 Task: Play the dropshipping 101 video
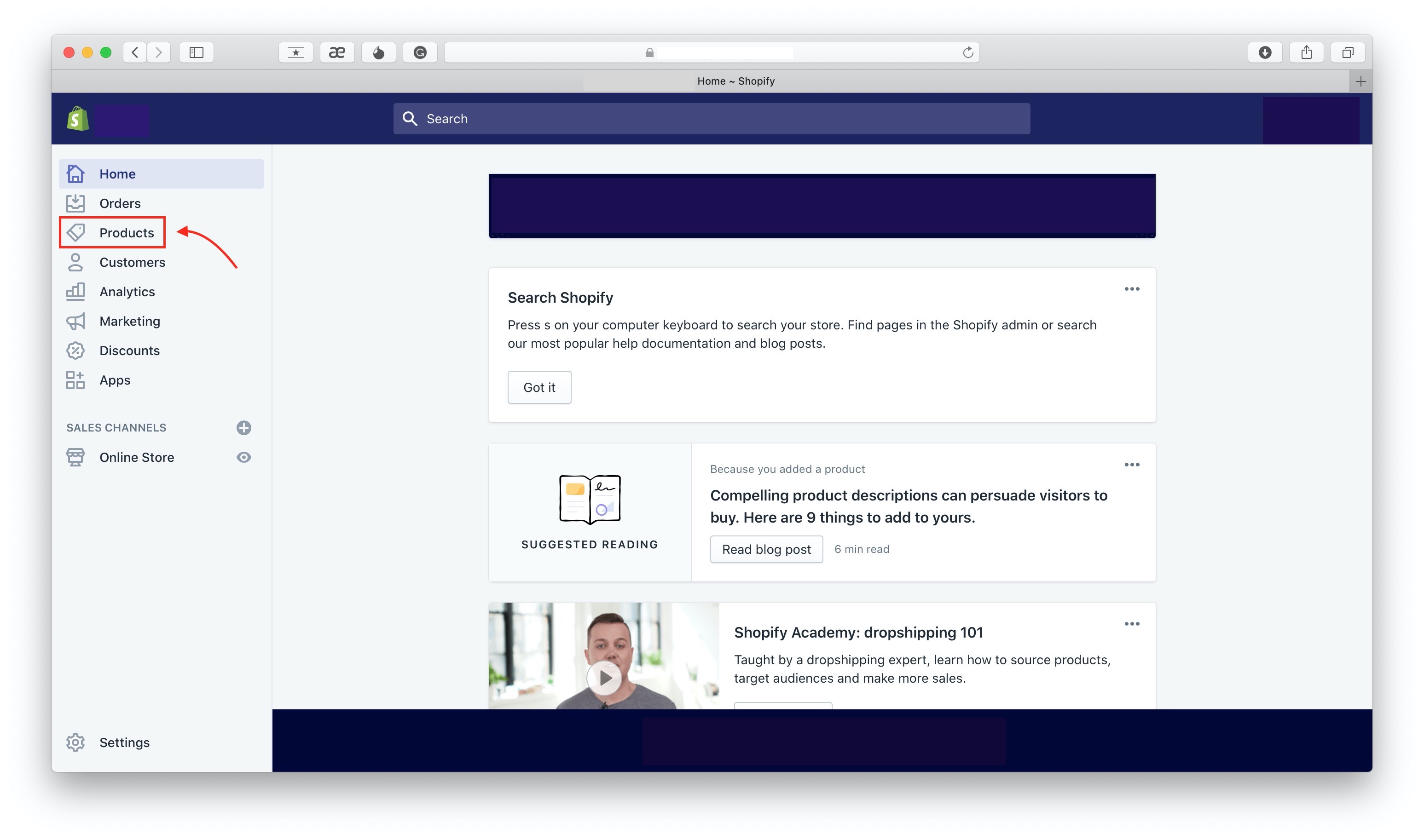[x=604, y=678]
